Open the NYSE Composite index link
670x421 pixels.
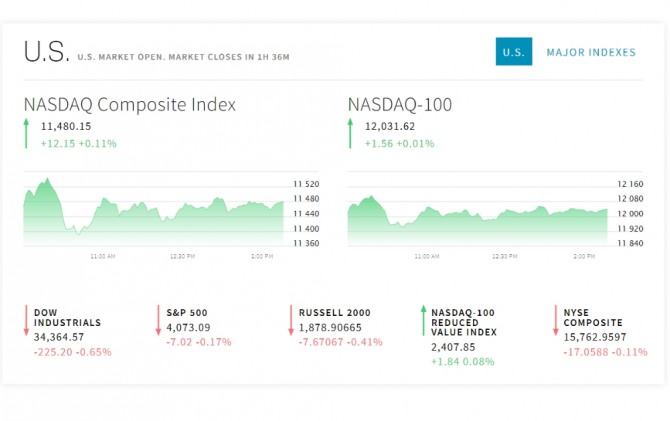click(x=592, y=318)
